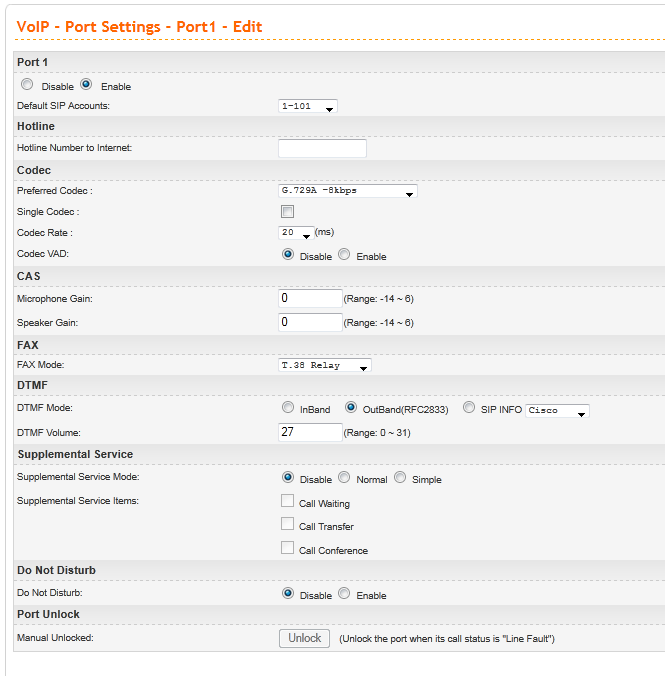
Task: Enable Do Not Disturb radio option
Action: tap(345, 593)
